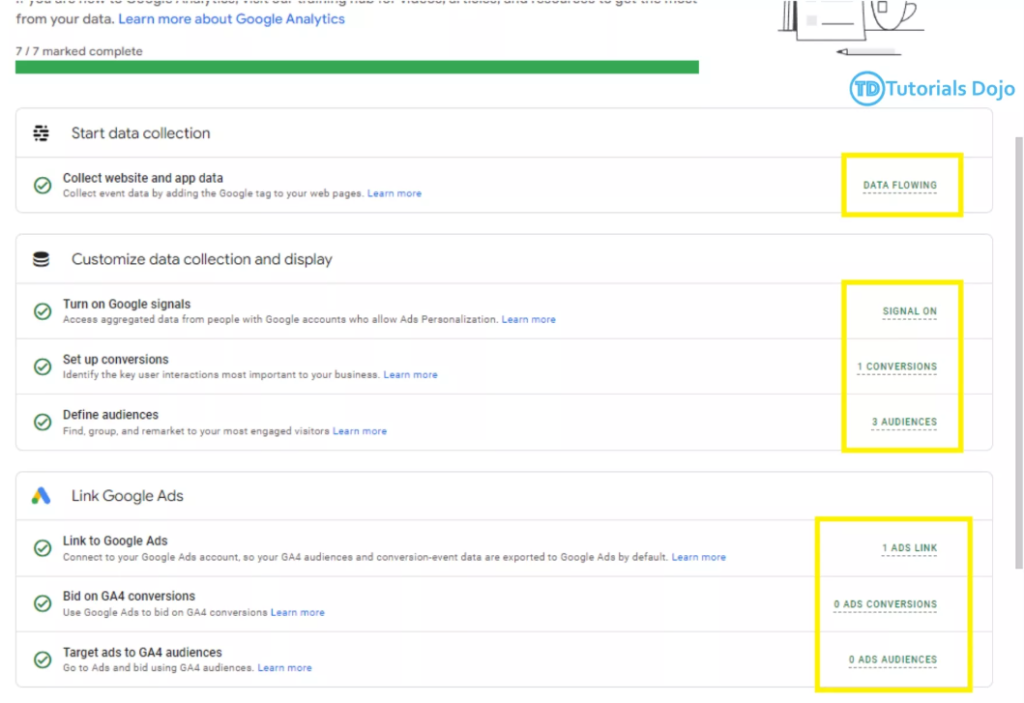Click the checkmark beside Target ads to GA4 audiences
Screen dimensions: 1024x703
tap(42, 659)
